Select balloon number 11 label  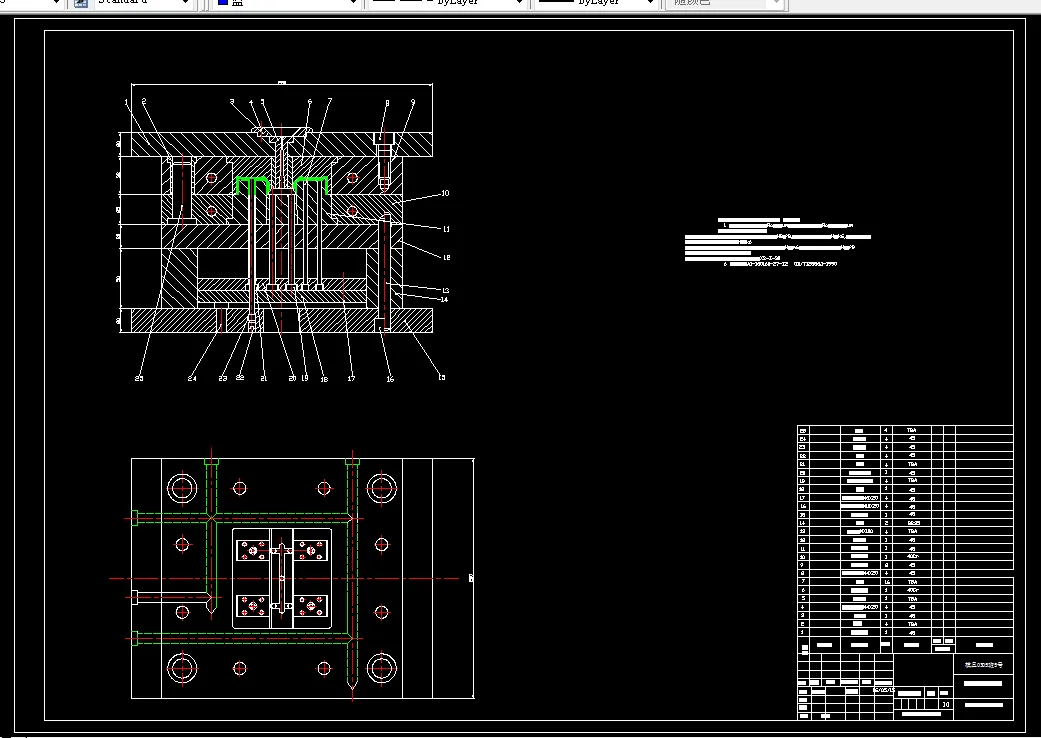pos(446,229)
